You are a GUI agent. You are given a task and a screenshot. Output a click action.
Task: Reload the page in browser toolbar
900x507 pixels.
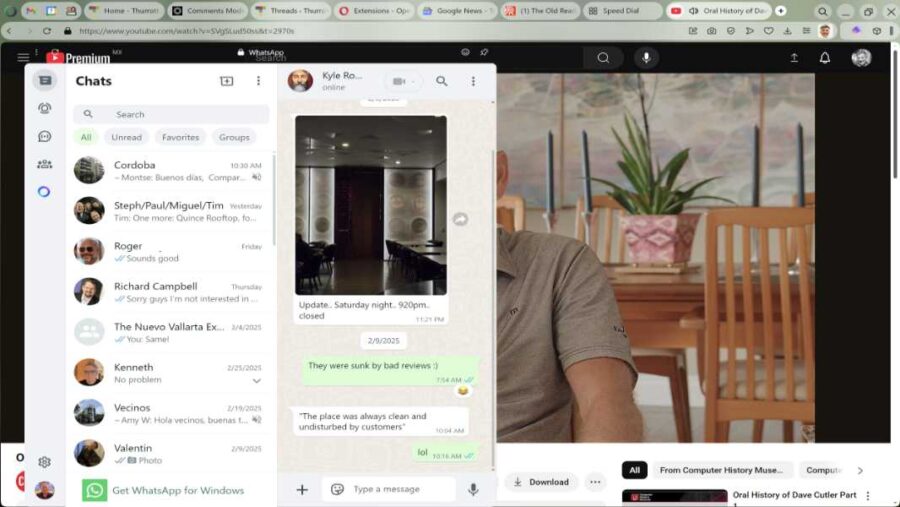coord(47,30)
